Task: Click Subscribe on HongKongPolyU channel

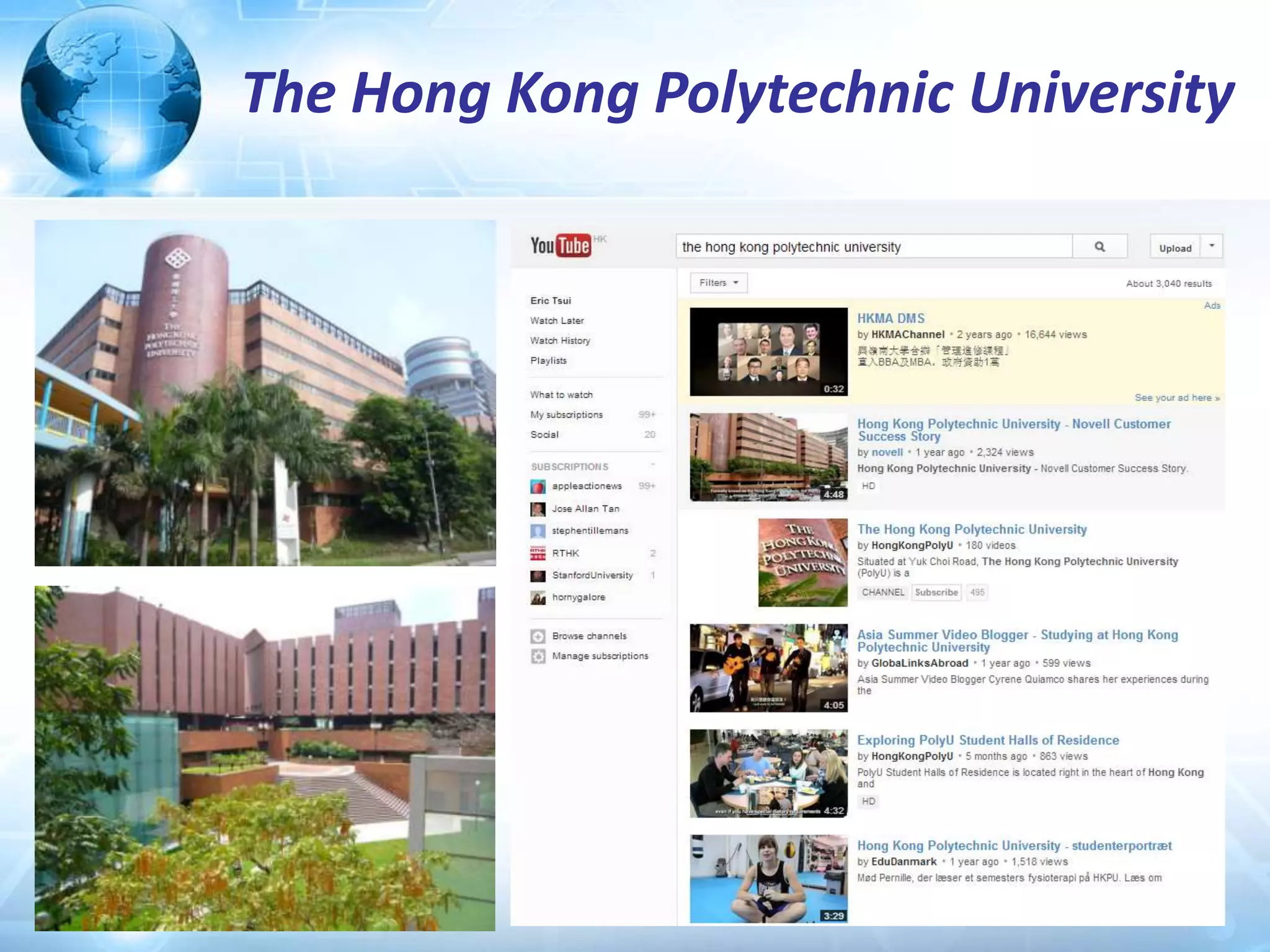Action: [x=936, y=593]
